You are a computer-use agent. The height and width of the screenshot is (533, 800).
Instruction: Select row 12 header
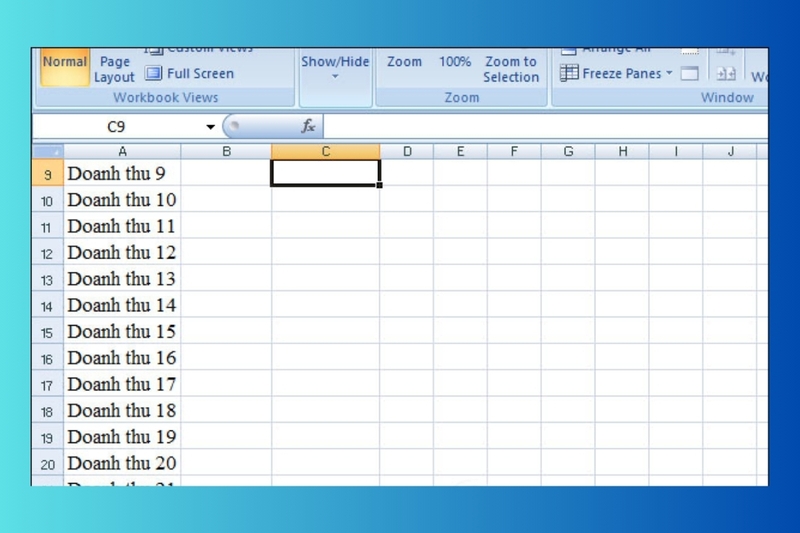tap(47, 252)
